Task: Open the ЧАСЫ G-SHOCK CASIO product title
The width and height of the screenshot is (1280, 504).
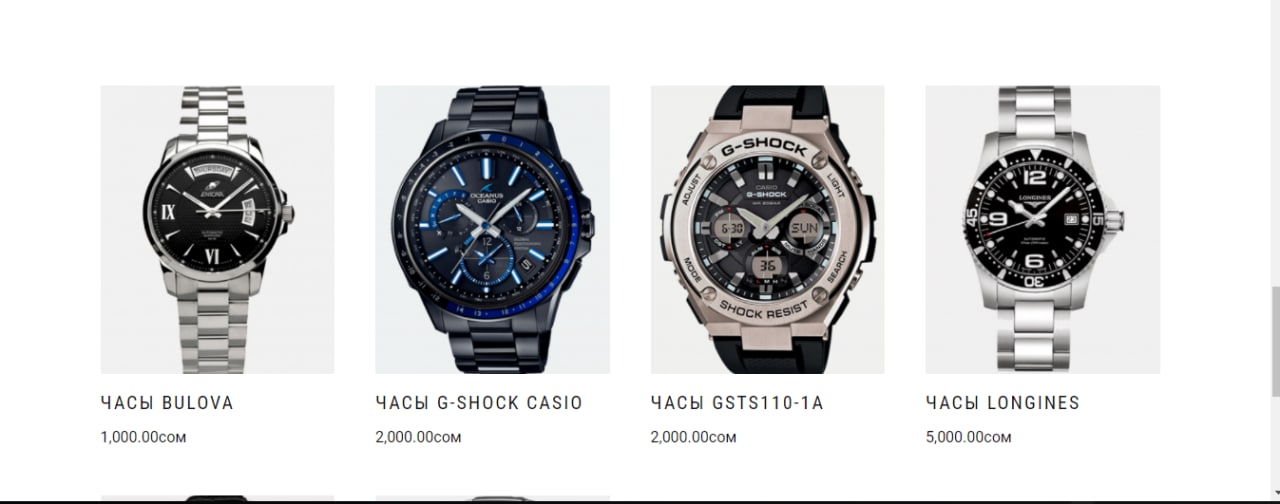Action: (479, 403)
